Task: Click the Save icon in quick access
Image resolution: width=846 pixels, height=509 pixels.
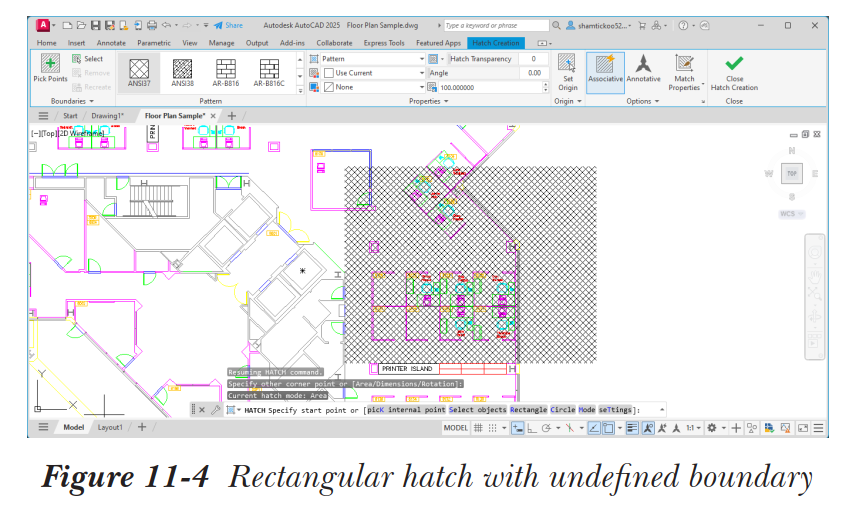Action: point(95,25)
